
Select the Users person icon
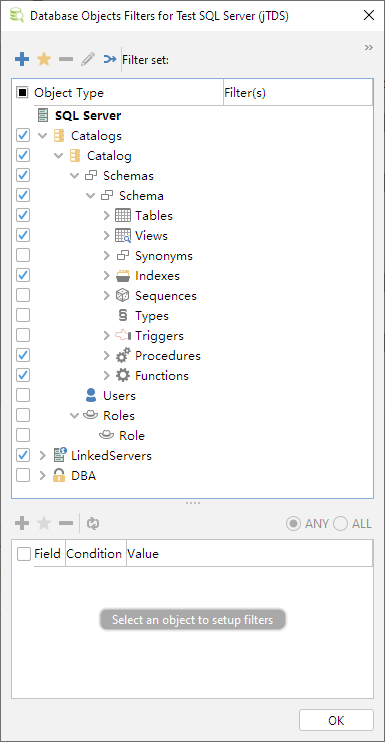coord(91,395)
